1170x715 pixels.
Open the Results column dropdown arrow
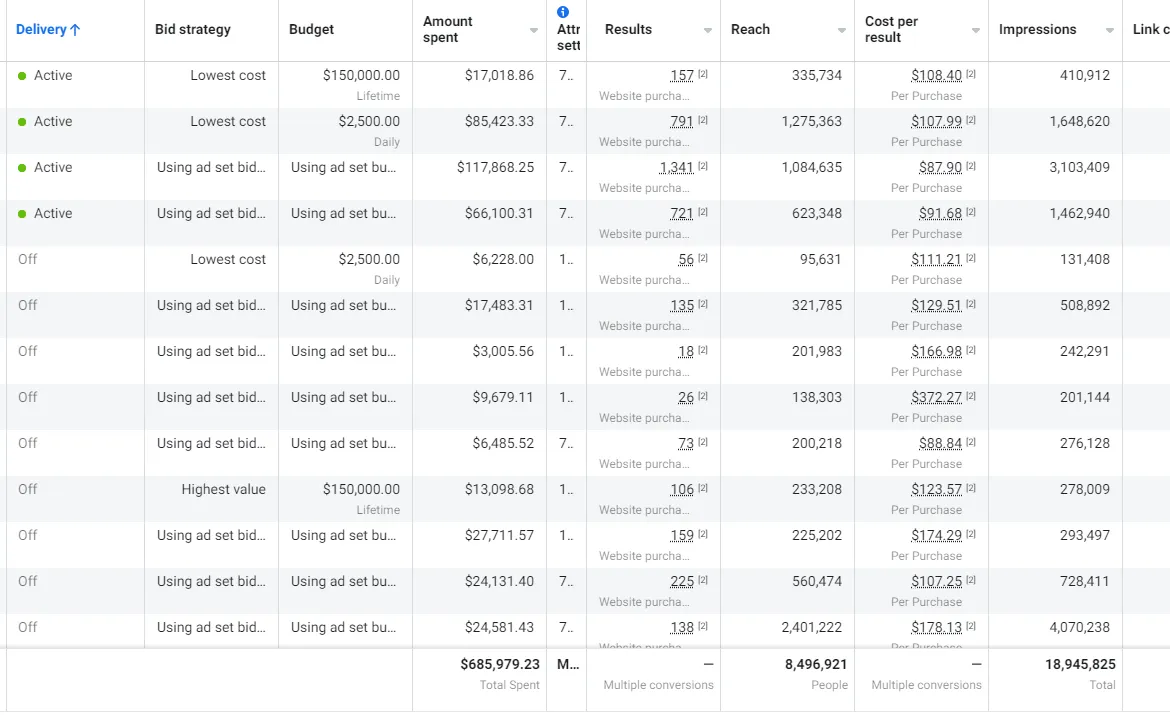coord(708,31)
